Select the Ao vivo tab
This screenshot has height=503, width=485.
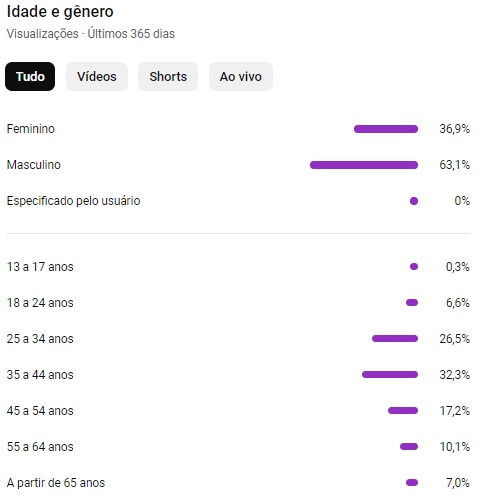(241, 76)
